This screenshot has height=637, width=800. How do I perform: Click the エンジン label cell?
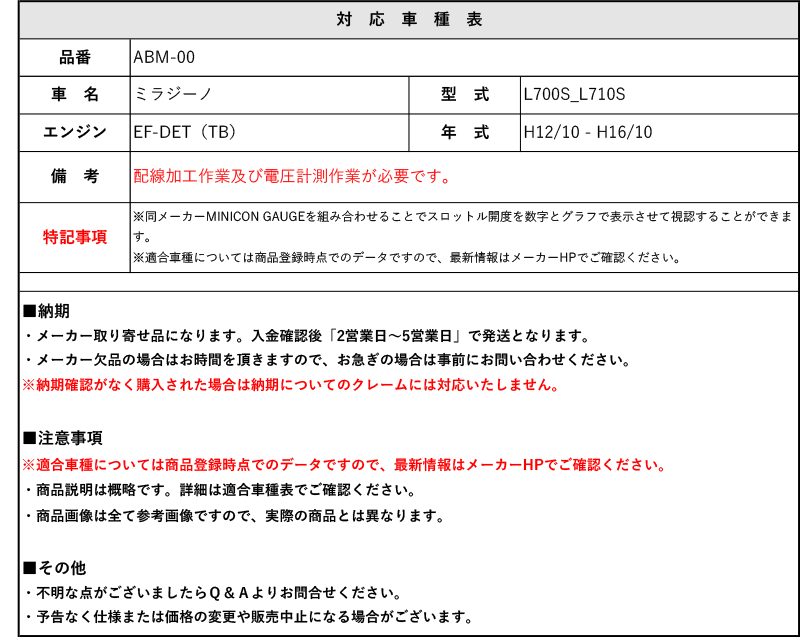(75, 132)
